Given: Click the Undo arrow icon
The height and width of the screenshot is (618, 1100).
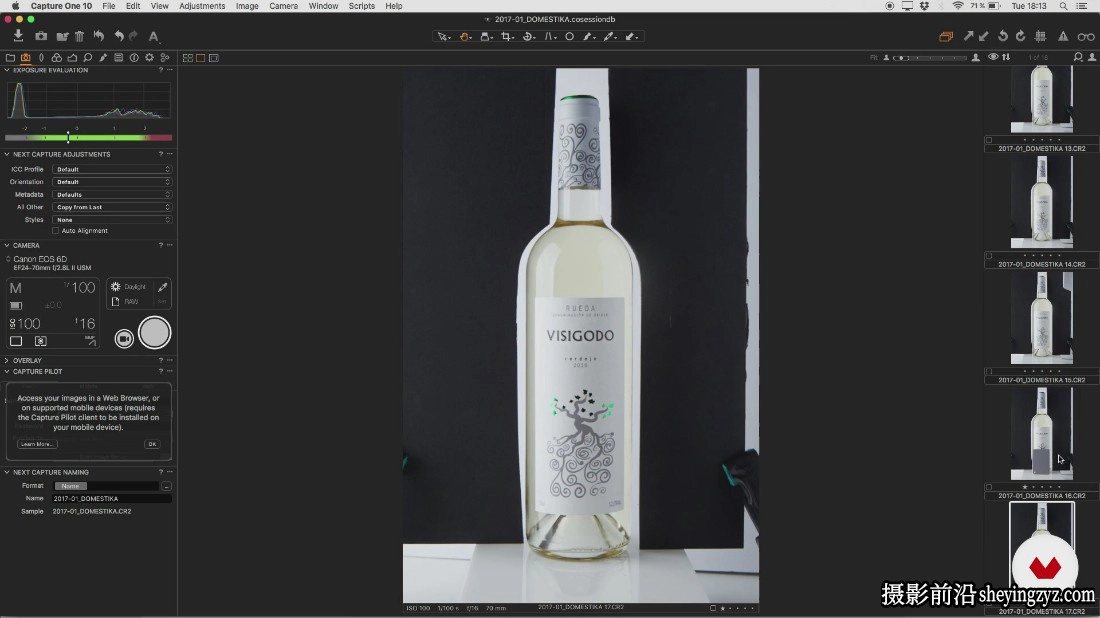Looking at the screenshot, I should 119,36.
